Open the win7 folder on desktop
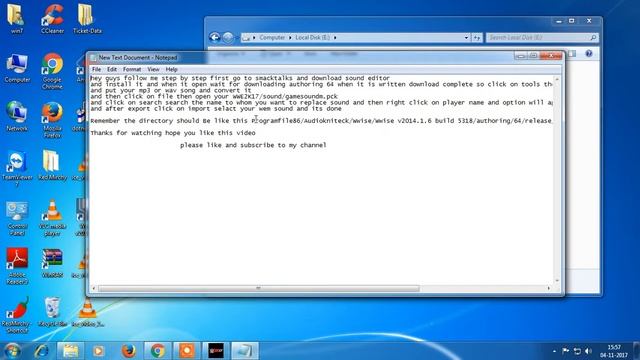Image resolution: width=640 pixels, height=360 pixels. click(16, 18)
